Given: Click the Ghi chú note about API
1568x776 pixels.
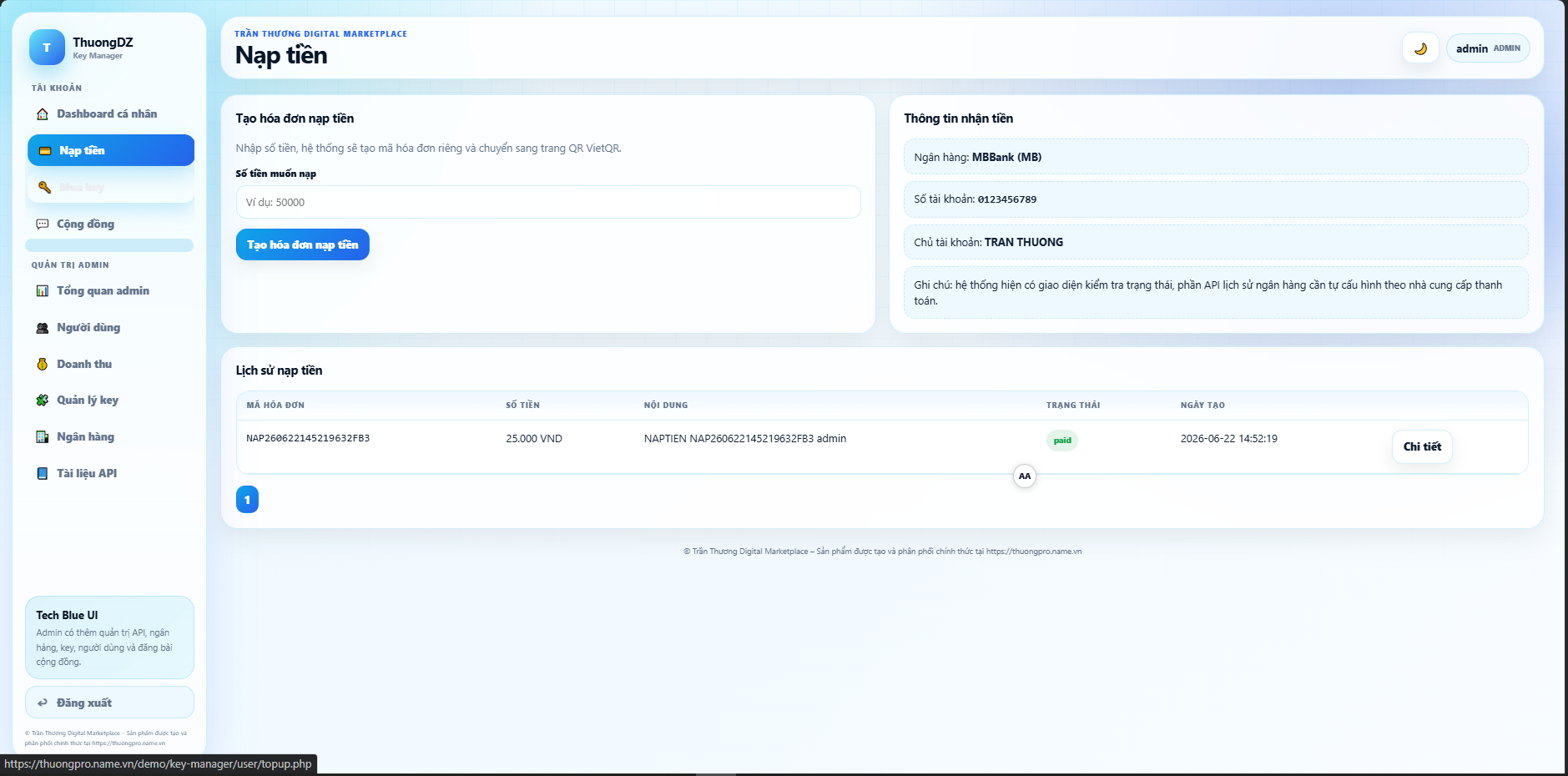Looking at the screenshot, I should point(1216,293).
